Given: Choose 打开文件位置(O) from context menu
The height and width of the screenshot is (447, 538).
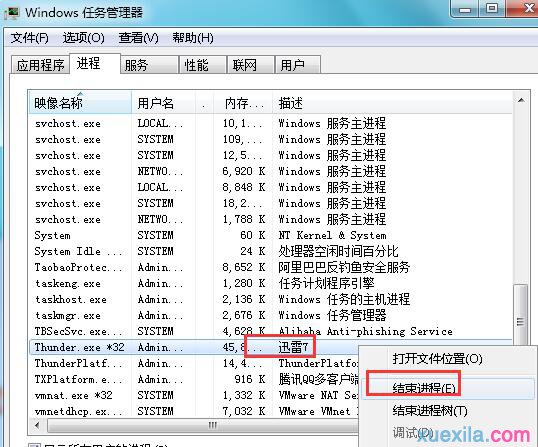Looking at the screenshot, I should coord(437,359).
